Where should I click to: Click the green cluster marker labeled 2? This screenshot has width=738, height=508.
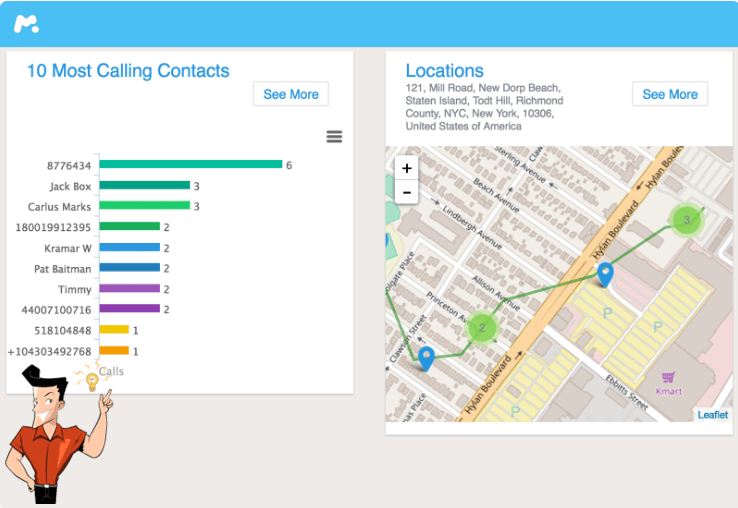[482, 327]
